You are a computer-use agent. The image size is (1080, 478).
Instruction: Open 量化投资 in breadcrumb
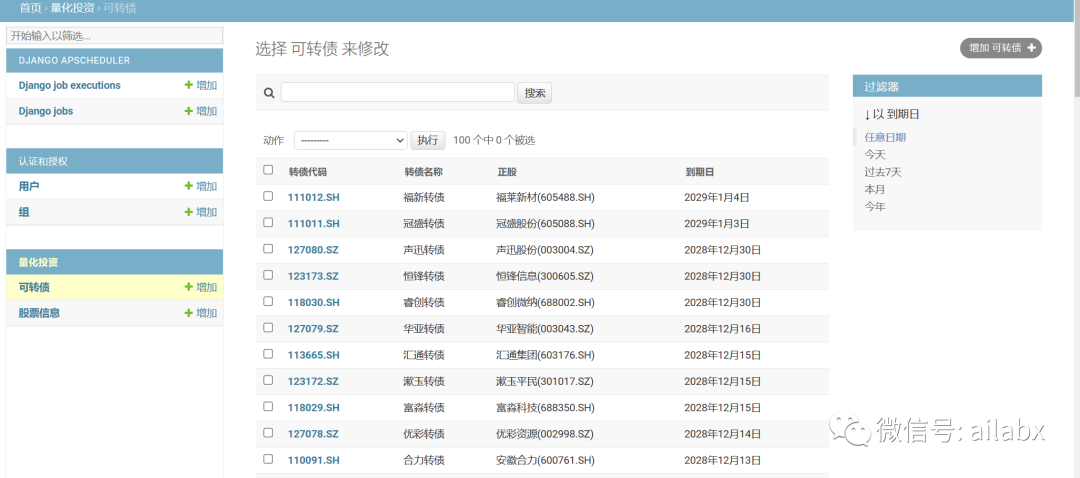click(x=72, y=8)
